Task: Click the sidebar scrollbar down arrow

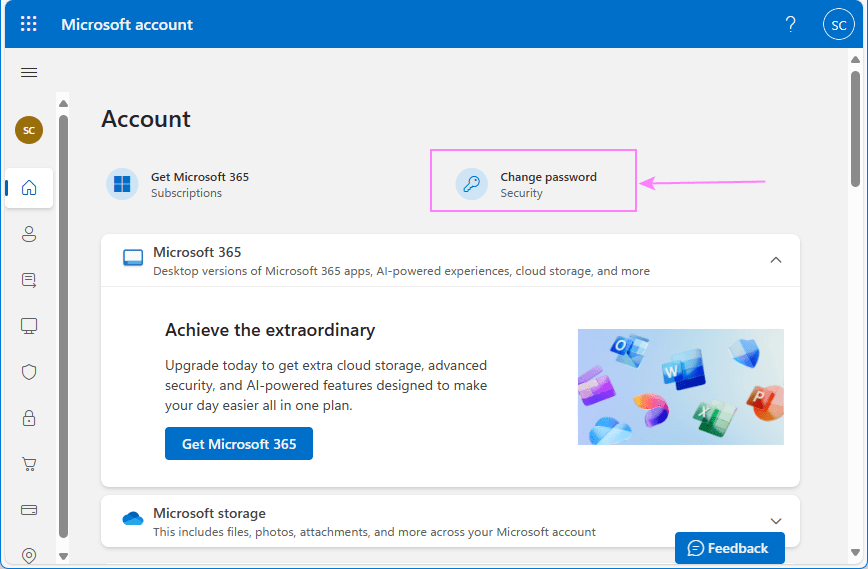Action: [x=63, y=556]
